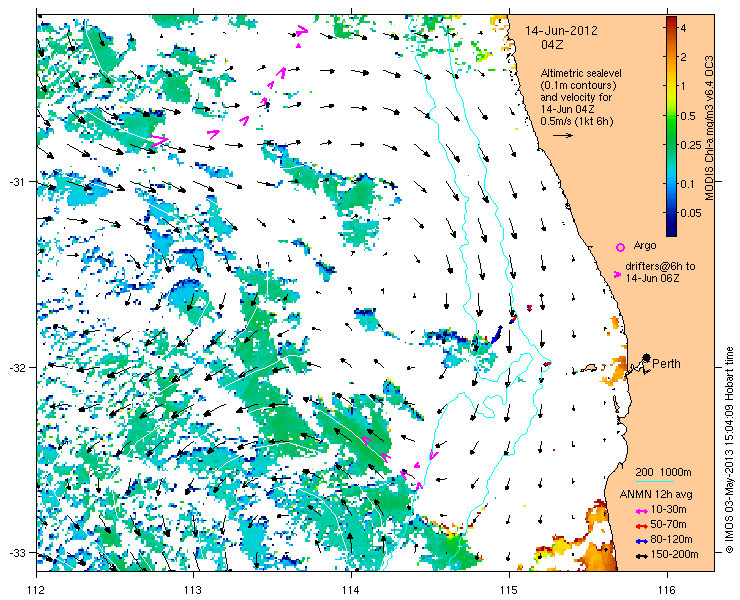Click the color bar value 2
Viewport: 740px width, 600px height.
(x=683, y=57)
